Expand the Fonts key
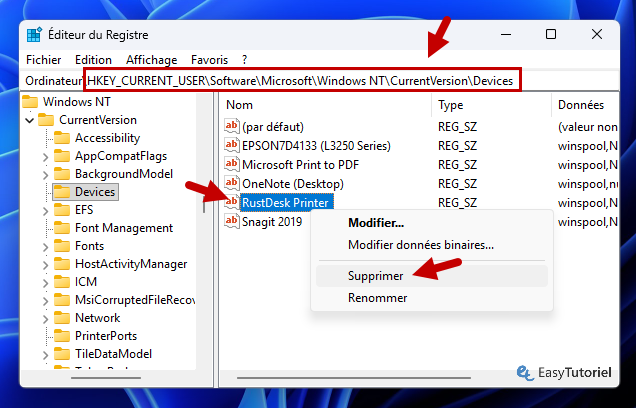The image size is (636, 408). (45, 247)
